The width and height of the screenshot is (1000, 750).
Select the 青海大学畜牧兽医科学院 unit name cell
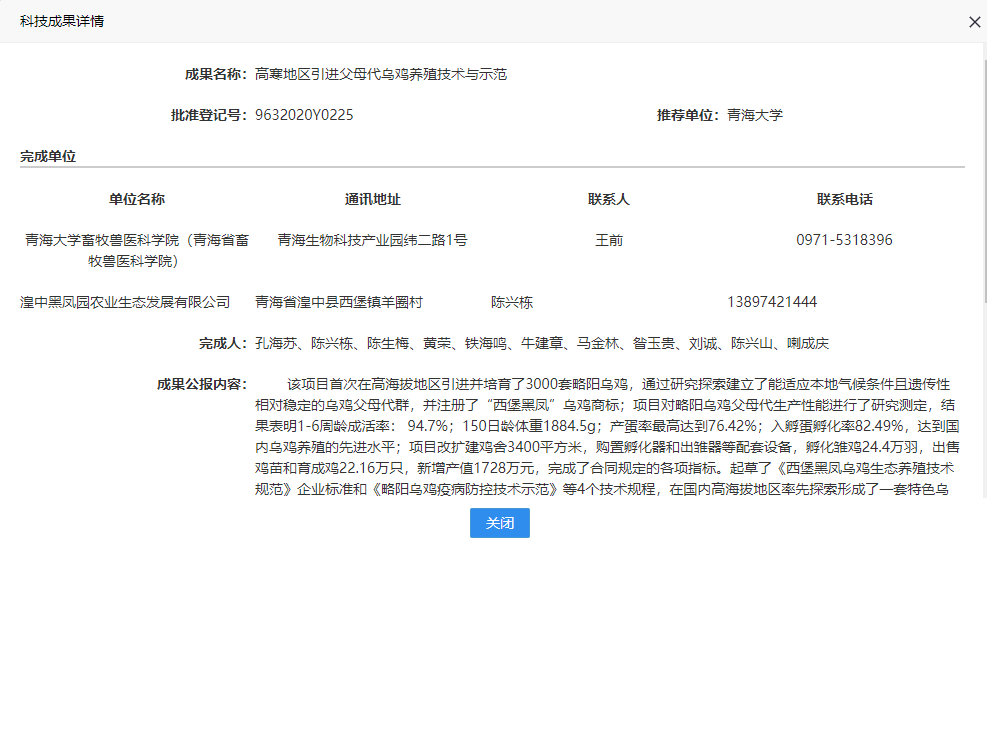pyautogui.click(x=137, y=250)
